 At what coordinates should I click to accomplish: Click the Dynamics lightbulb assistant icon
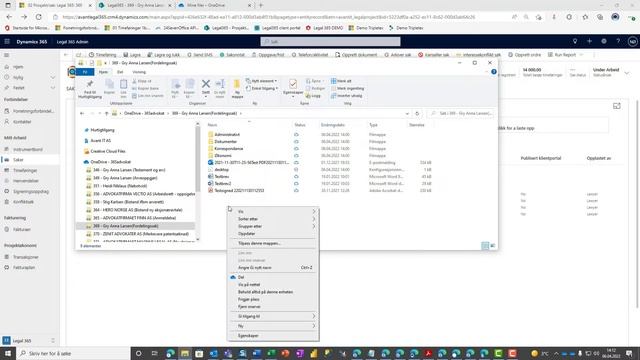point(575,42)
